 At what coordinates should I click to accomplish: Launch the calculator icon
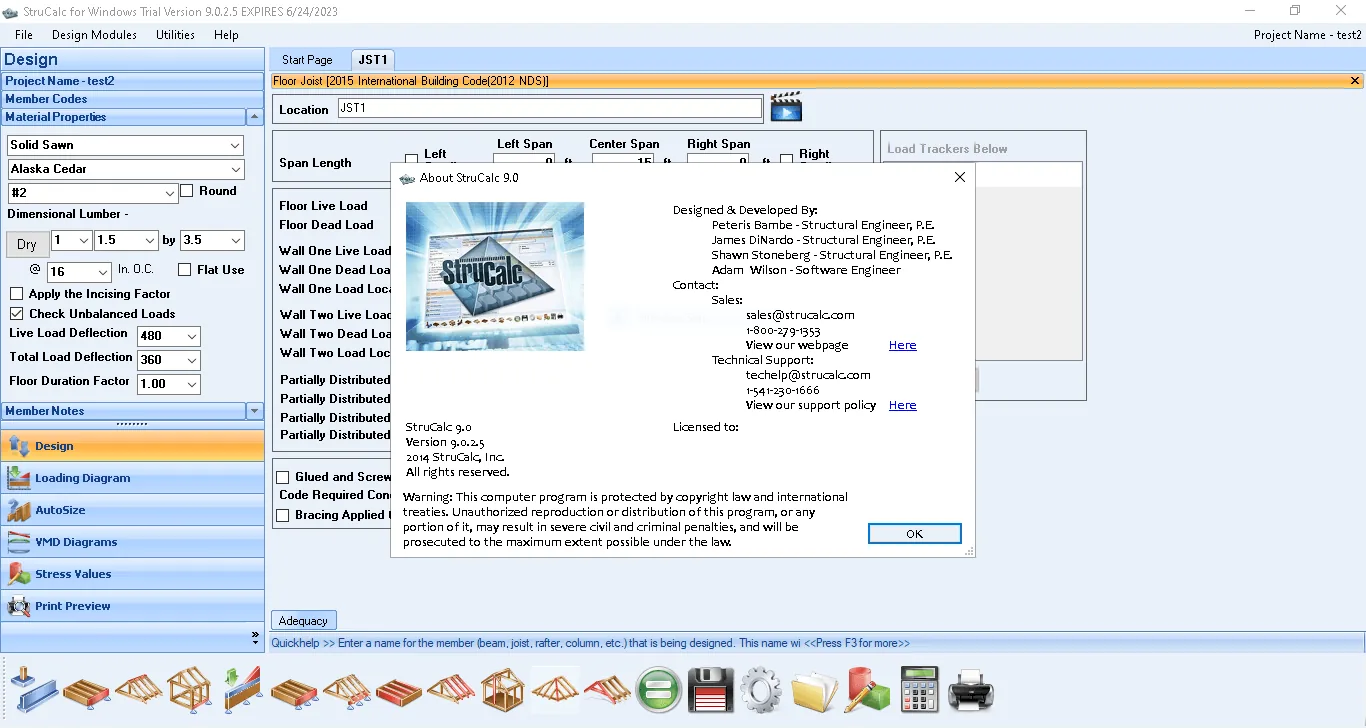click(918, 690)
